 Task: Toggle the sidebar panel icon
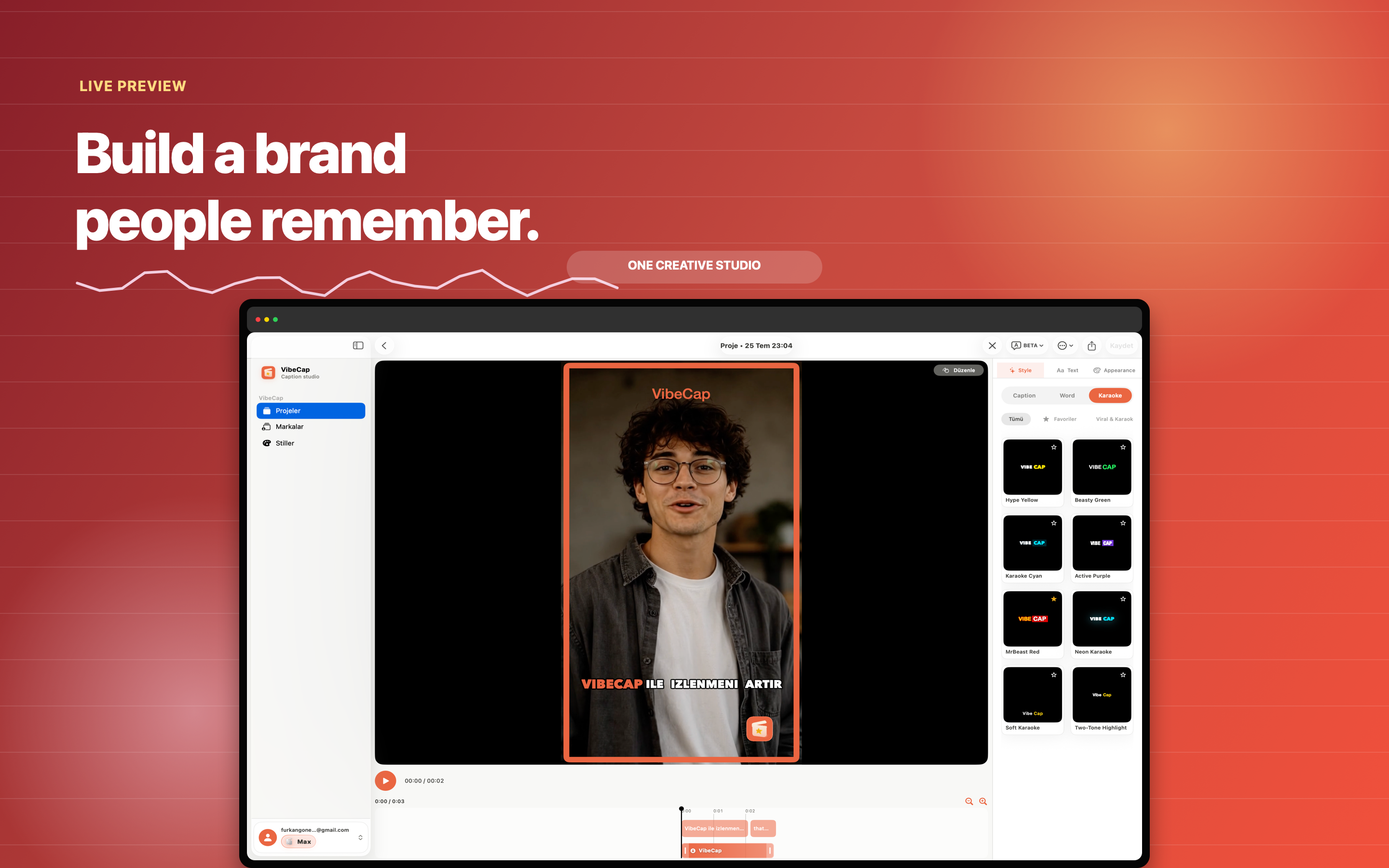point(358,346)
